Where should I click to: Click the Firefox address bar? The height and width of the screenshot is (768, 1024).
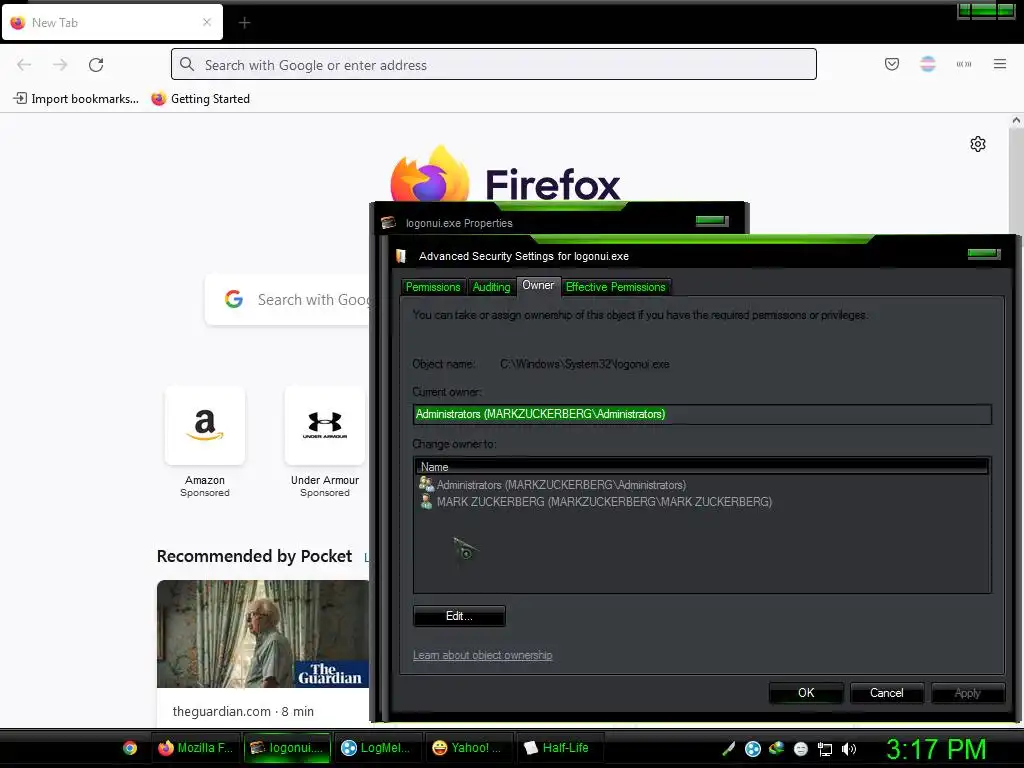pos(494,65)
